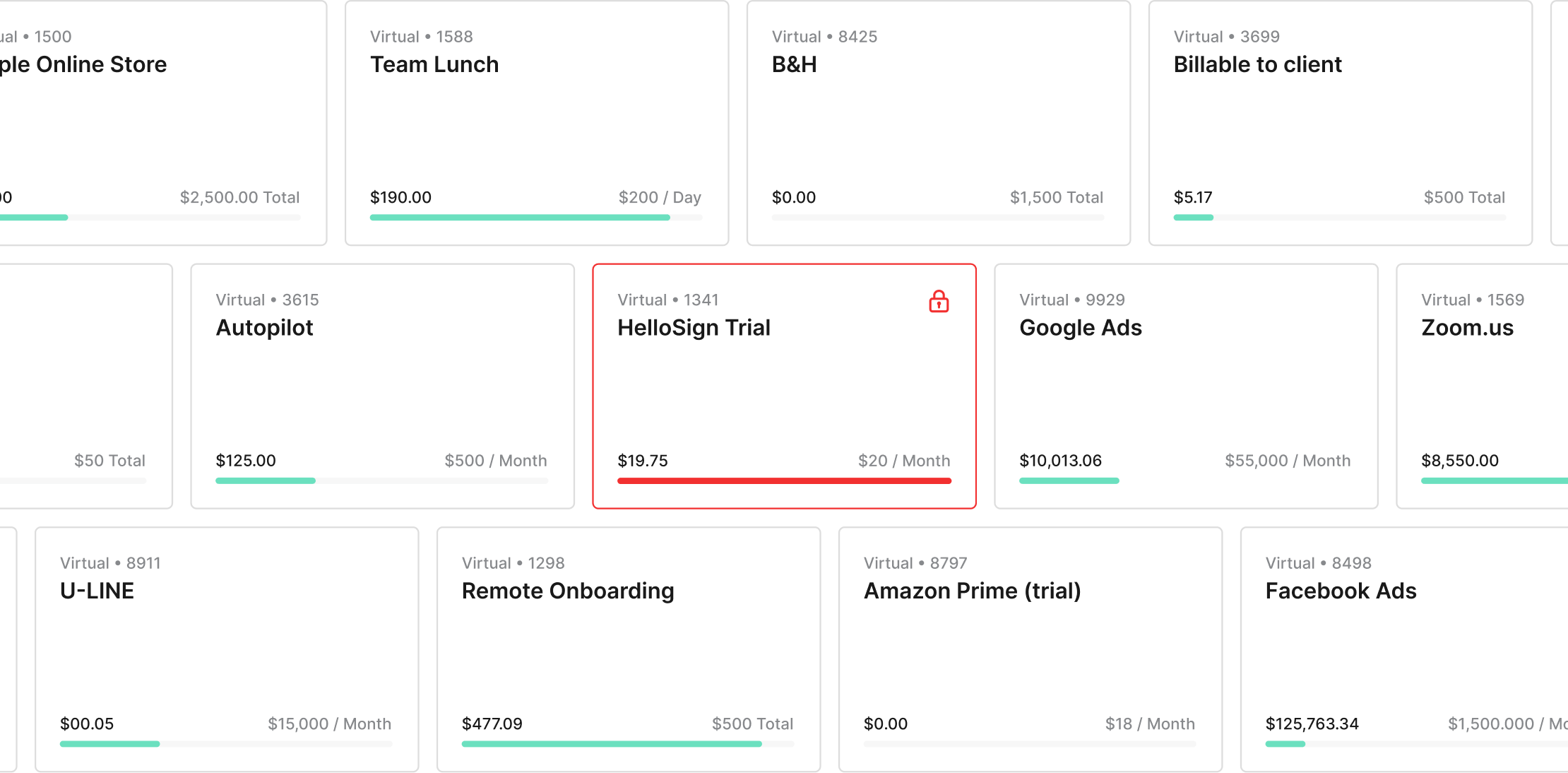Click the $125.00 spent amount on Autopilot
The width and height of the screenshot is (1568, 773).
pos(246,461)
